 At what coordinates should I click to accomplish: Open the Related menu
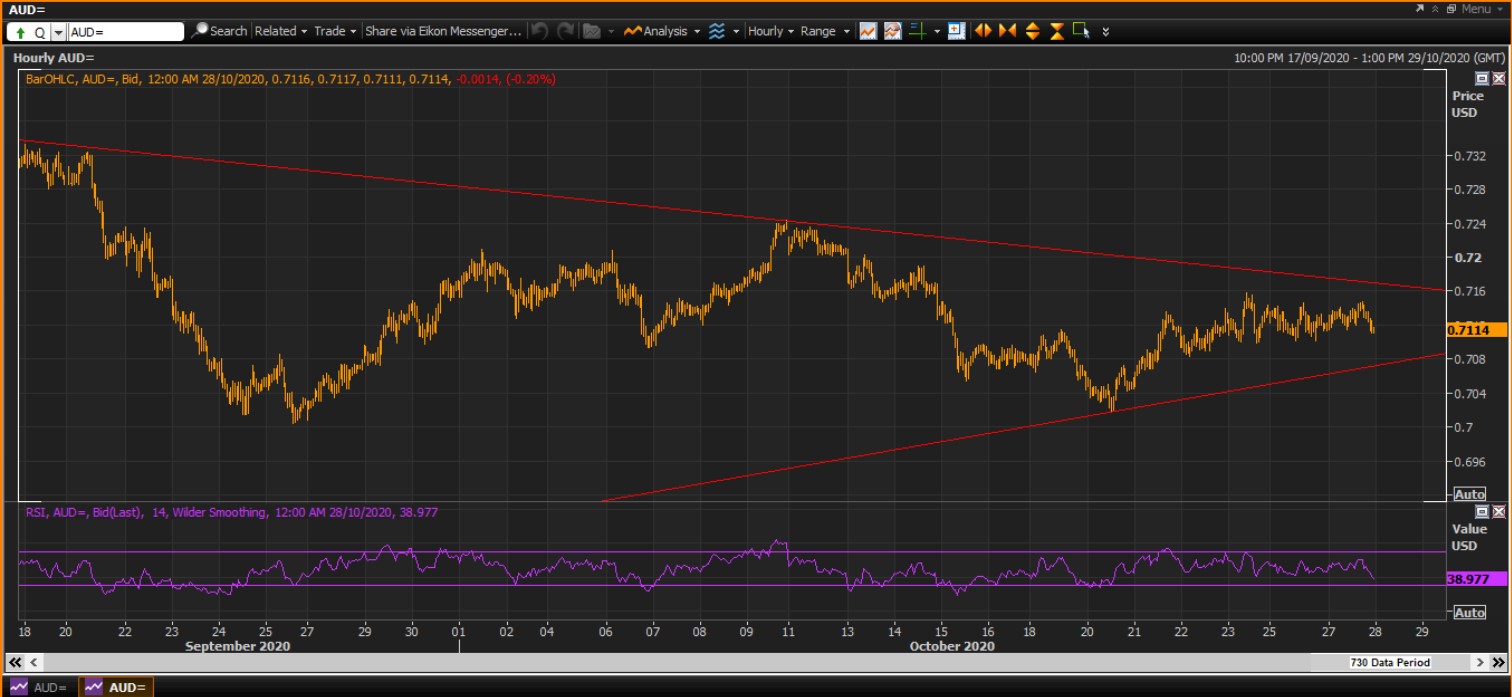click(280, 31)
